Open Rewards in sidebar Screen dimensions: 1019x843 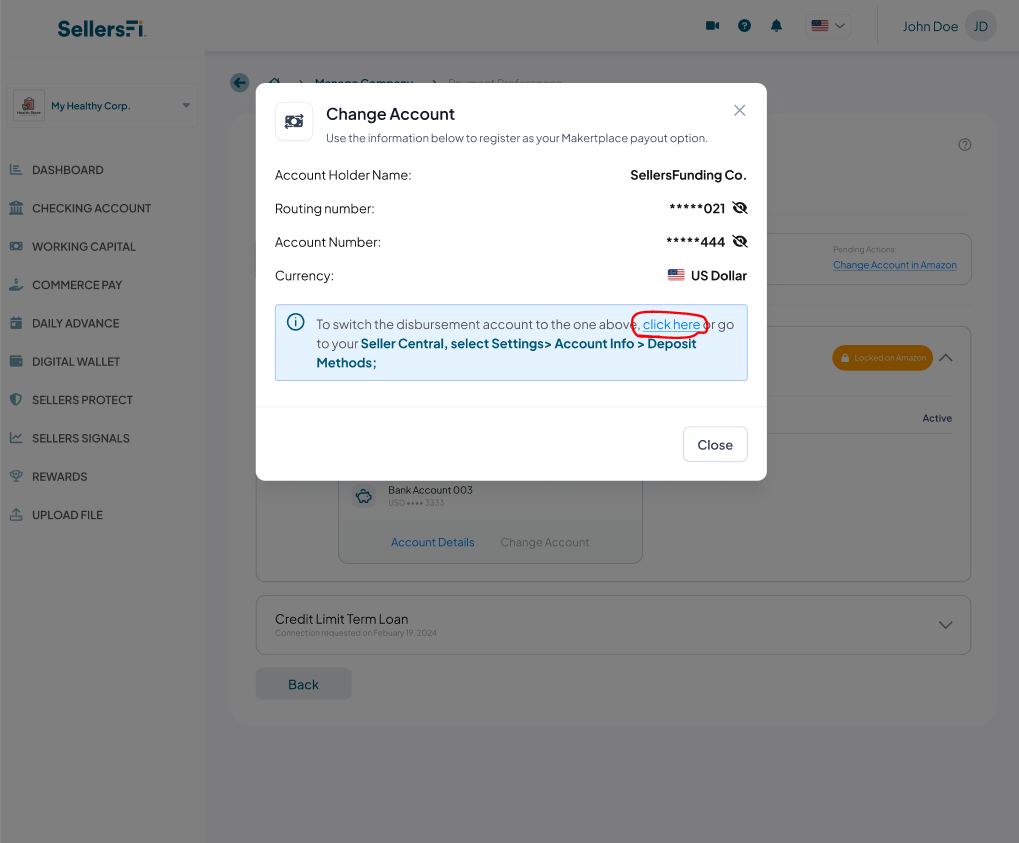59,476
